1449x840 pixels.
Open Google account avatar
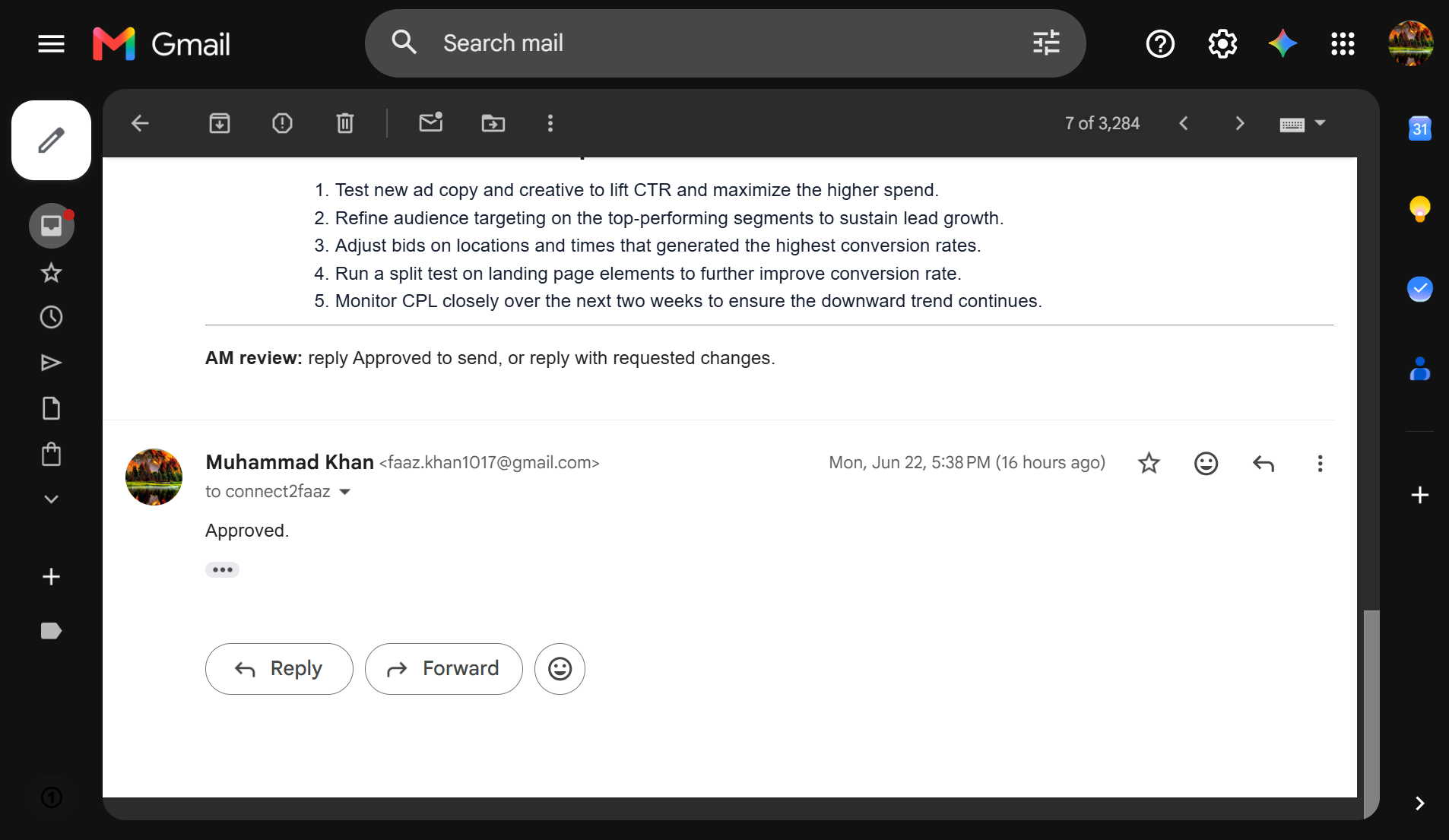1410,43
